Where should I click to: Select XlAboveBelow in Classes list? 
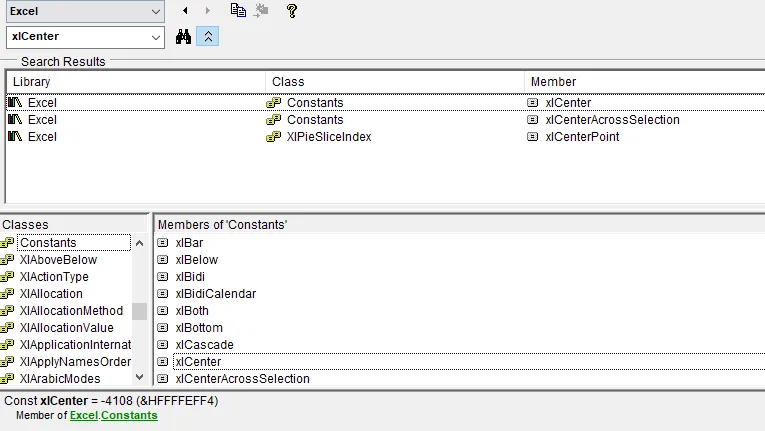coord(58,260)
